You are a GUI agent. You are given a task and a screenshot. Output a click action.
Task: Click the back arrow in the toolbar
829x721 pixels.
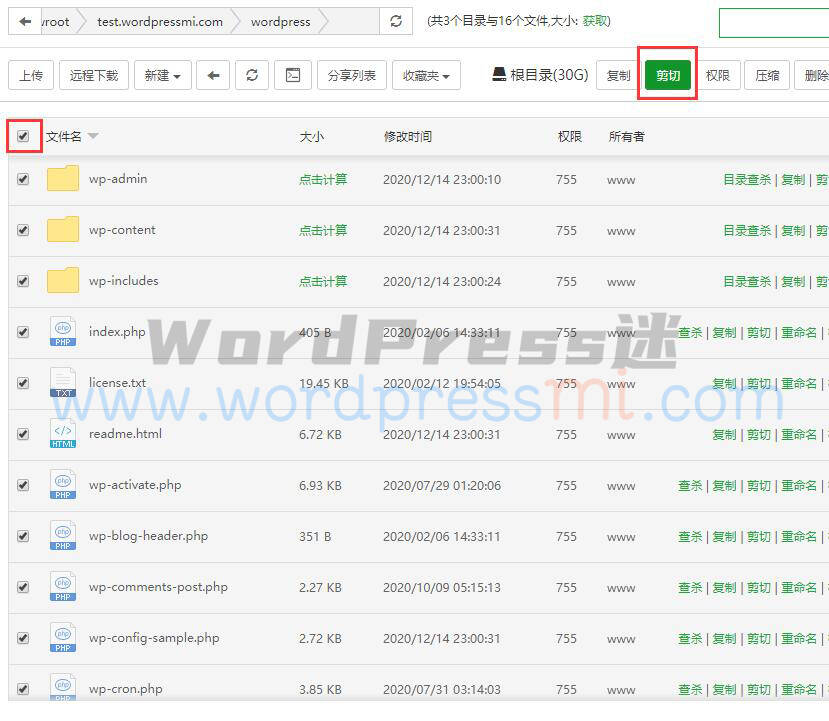click(x=213, y=75)
